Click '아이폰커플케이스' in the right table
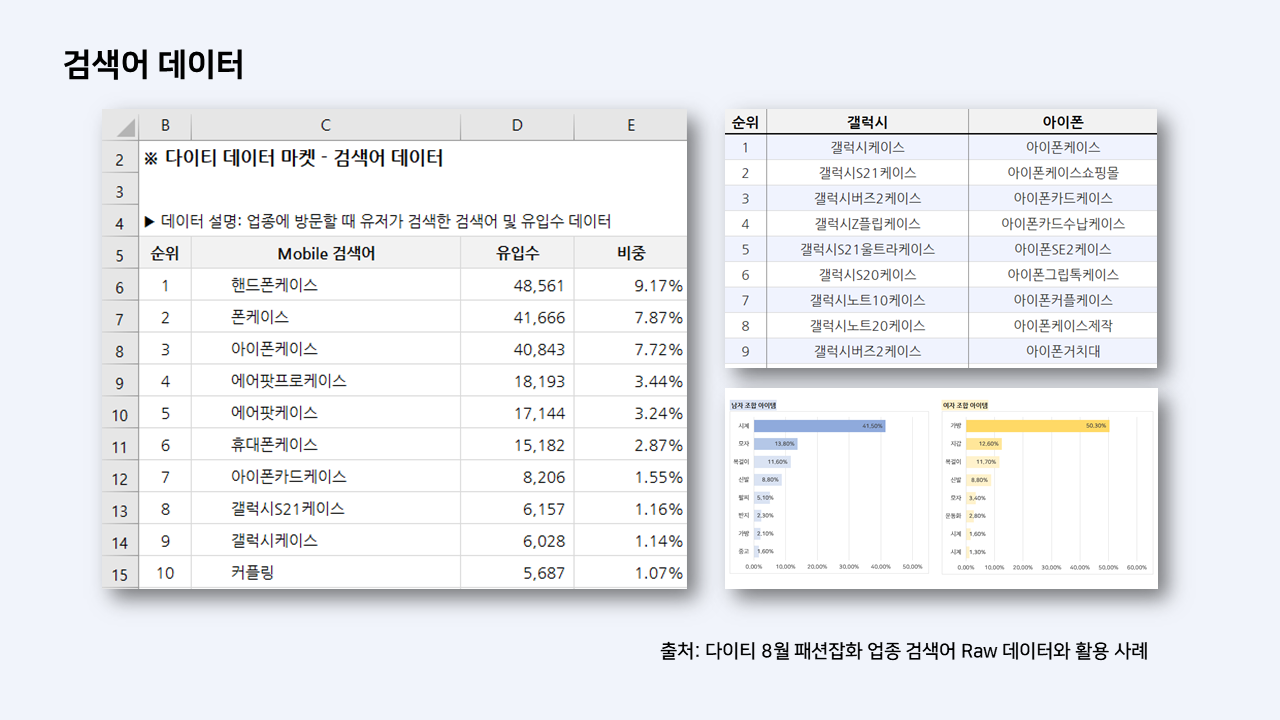 point(1063,300)
